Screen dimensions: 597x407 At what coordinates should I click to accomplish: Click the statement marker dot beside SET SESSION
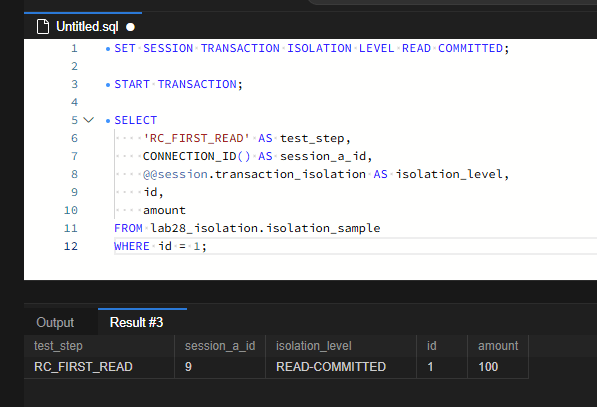pyautogui.click(x=108, y=49)
